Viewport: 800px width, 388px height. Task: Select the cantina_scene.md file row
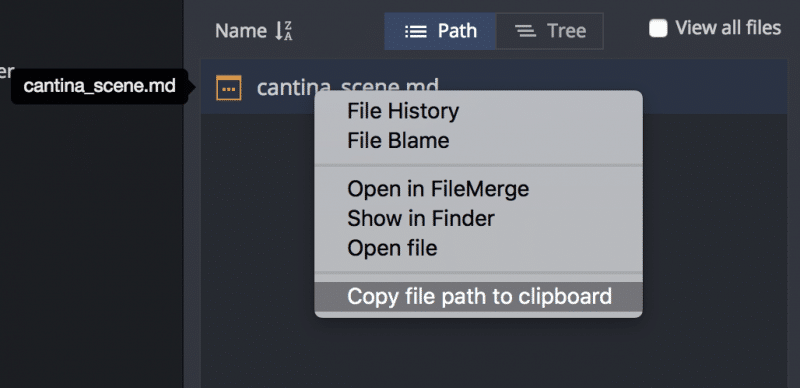click(x=494, y=86)
